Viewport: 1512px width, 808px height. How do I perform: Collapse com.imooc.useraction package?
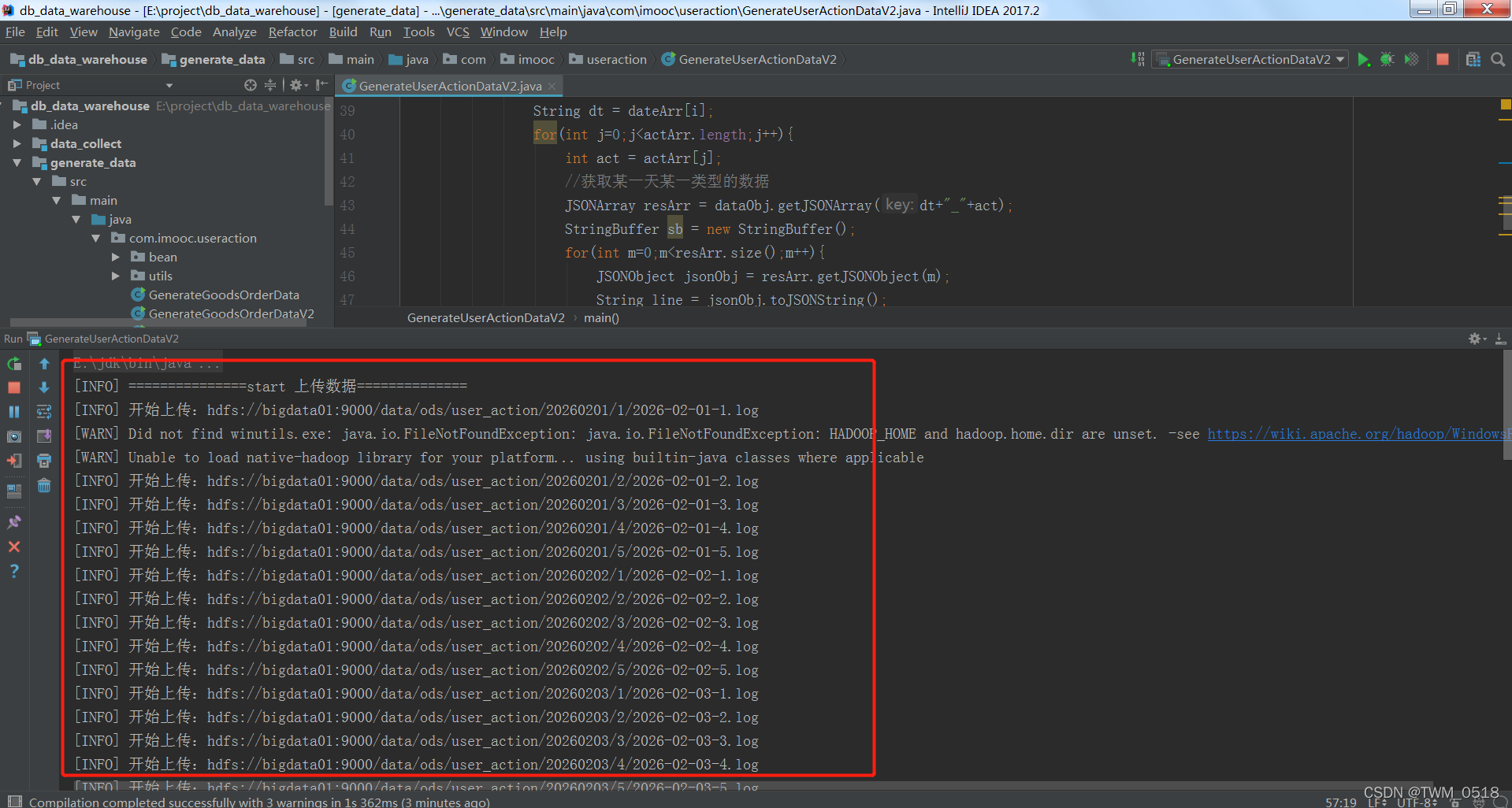96,239
